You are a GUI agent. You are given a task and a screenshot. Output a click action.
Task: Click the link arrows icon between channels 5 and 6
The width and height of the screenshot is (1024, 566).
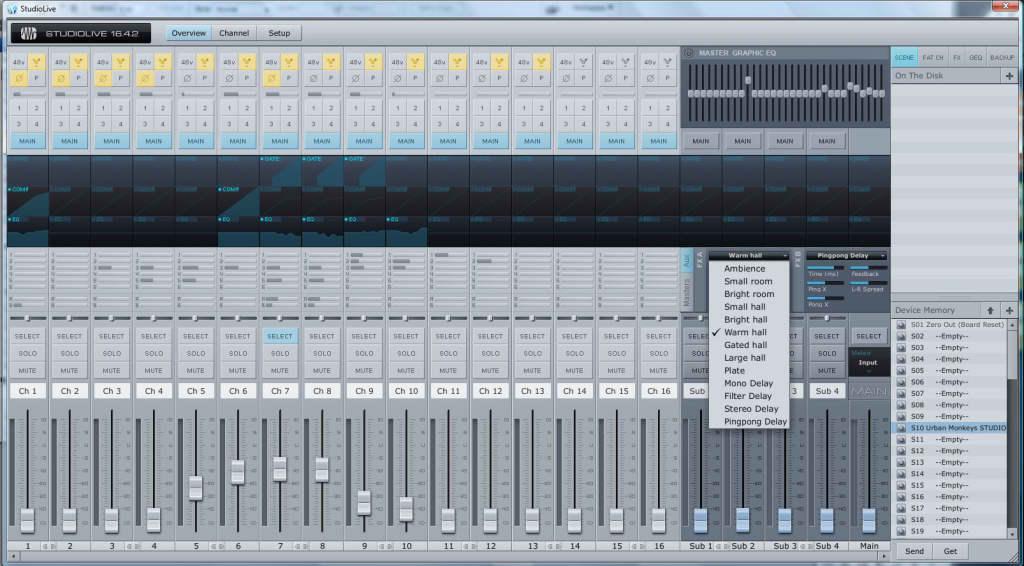pyautogui.click(x=216, y=546)
